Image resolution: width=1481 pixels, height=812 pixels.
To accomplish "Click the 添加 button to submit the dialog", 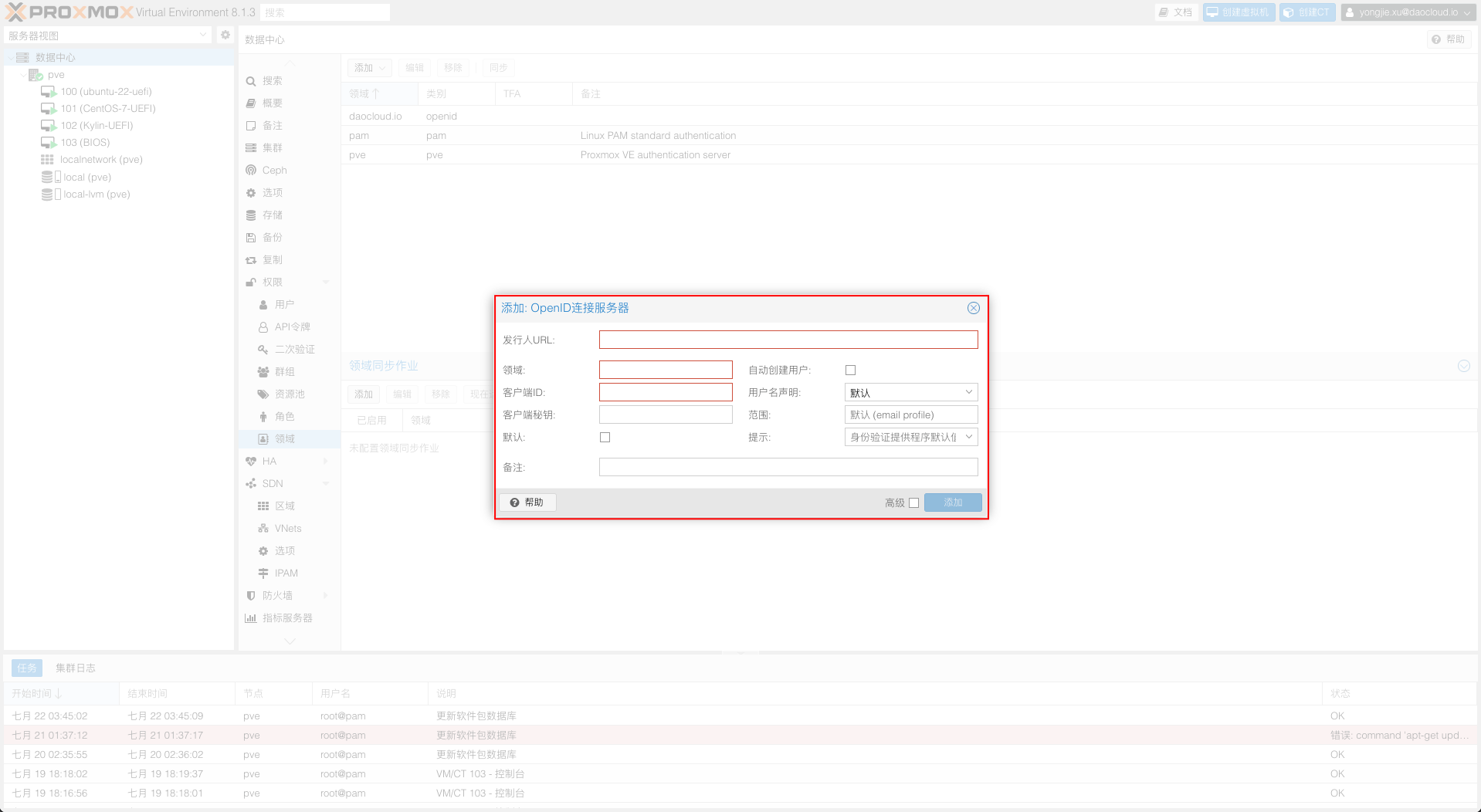I will [x=952, y=502].
